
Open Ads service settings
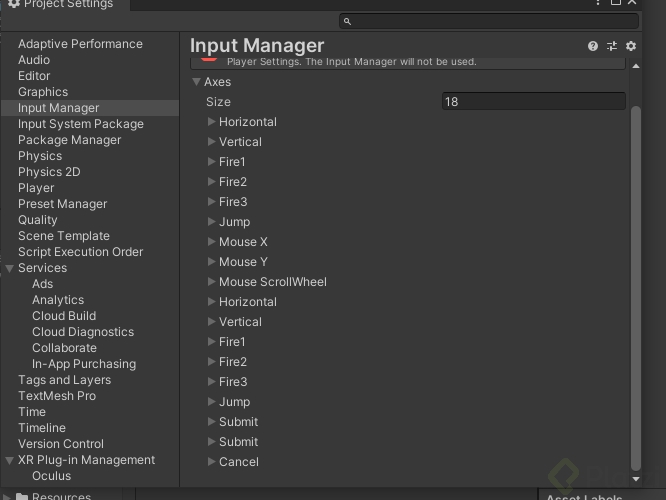(42, 284)
